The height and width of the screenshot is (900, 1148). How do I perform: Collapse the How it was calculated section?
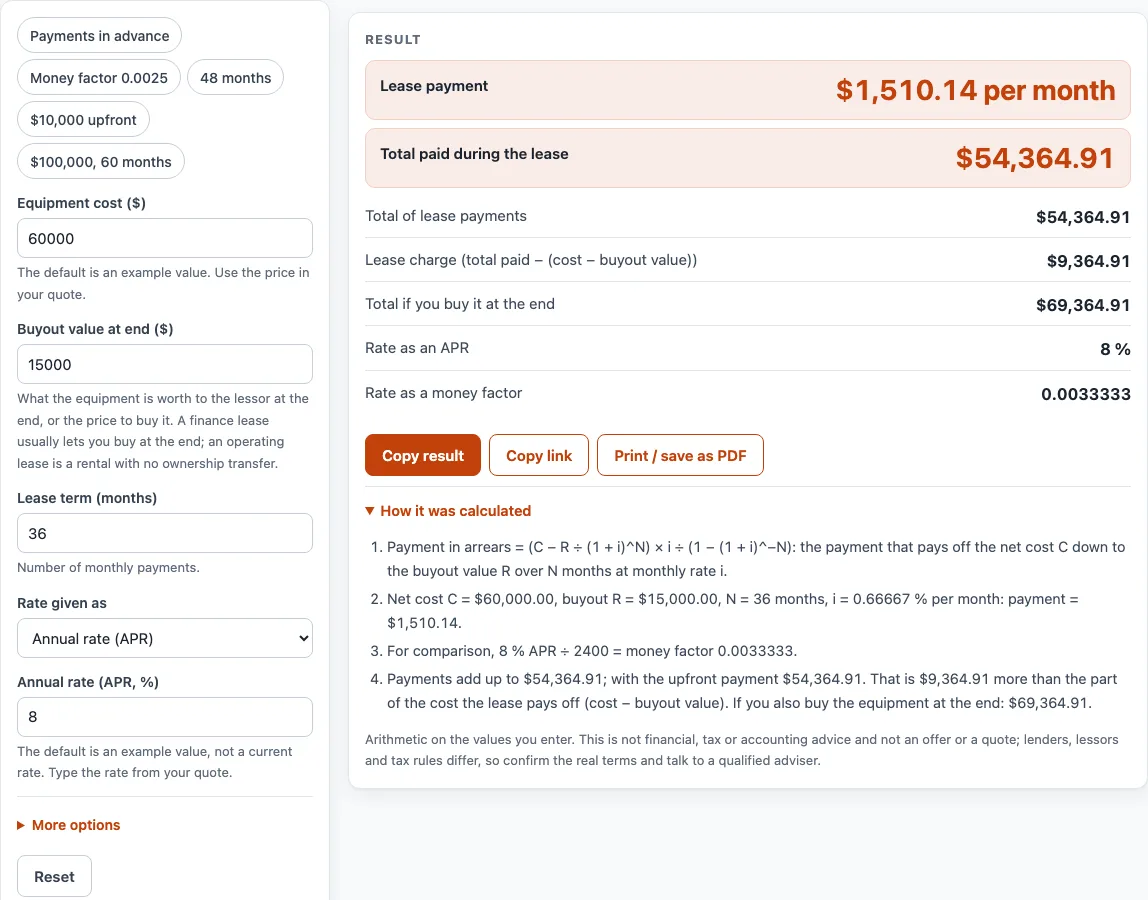pyautogui.click(x=448, y=511)
